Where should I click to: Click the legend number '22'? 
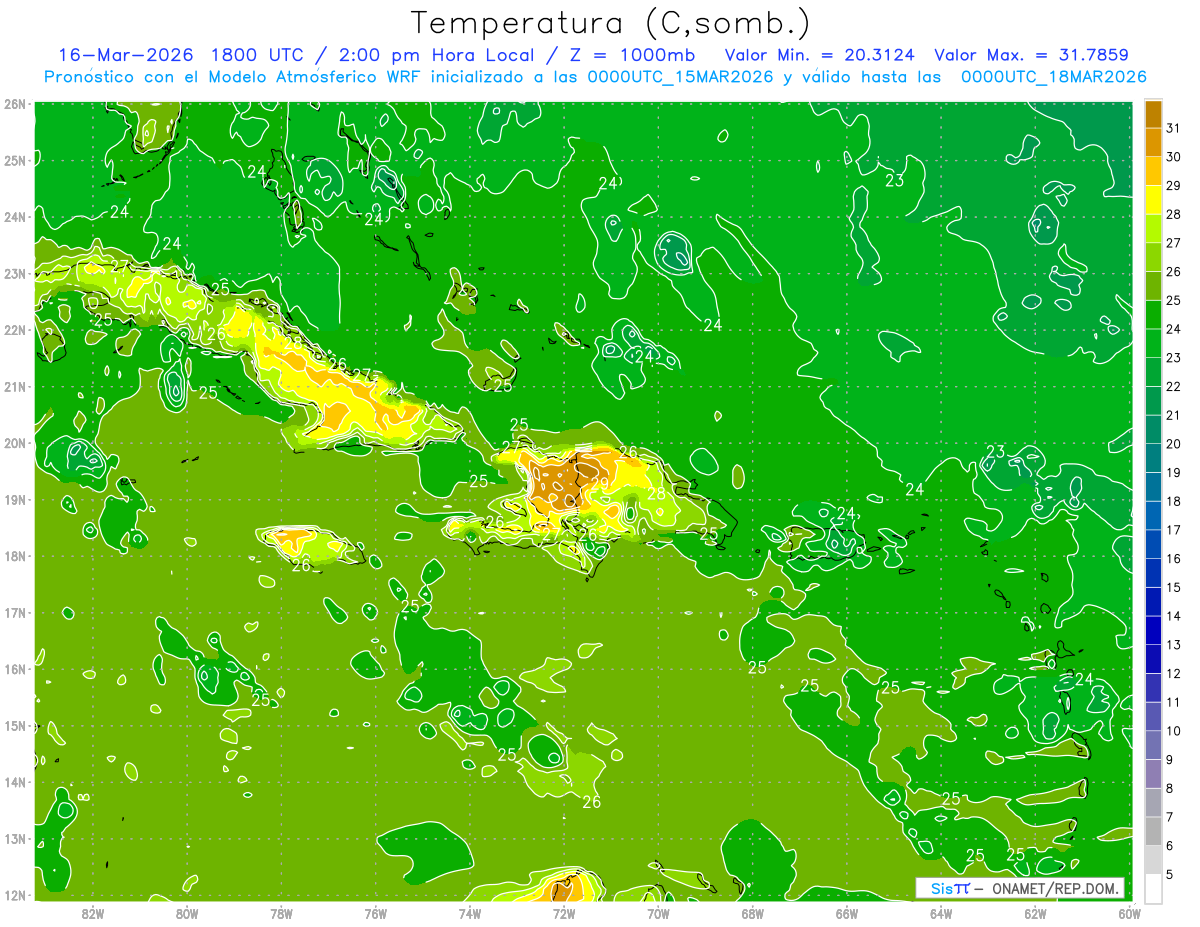1173,386
